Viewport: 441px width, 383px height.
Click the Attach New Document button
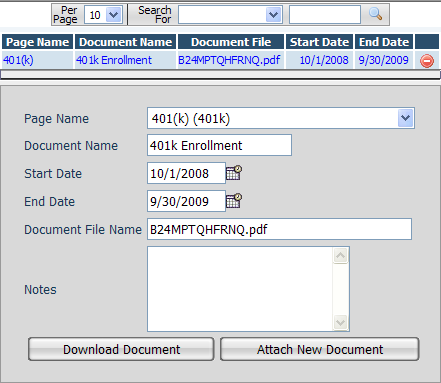pyautogui.click(x=319, y=349)
